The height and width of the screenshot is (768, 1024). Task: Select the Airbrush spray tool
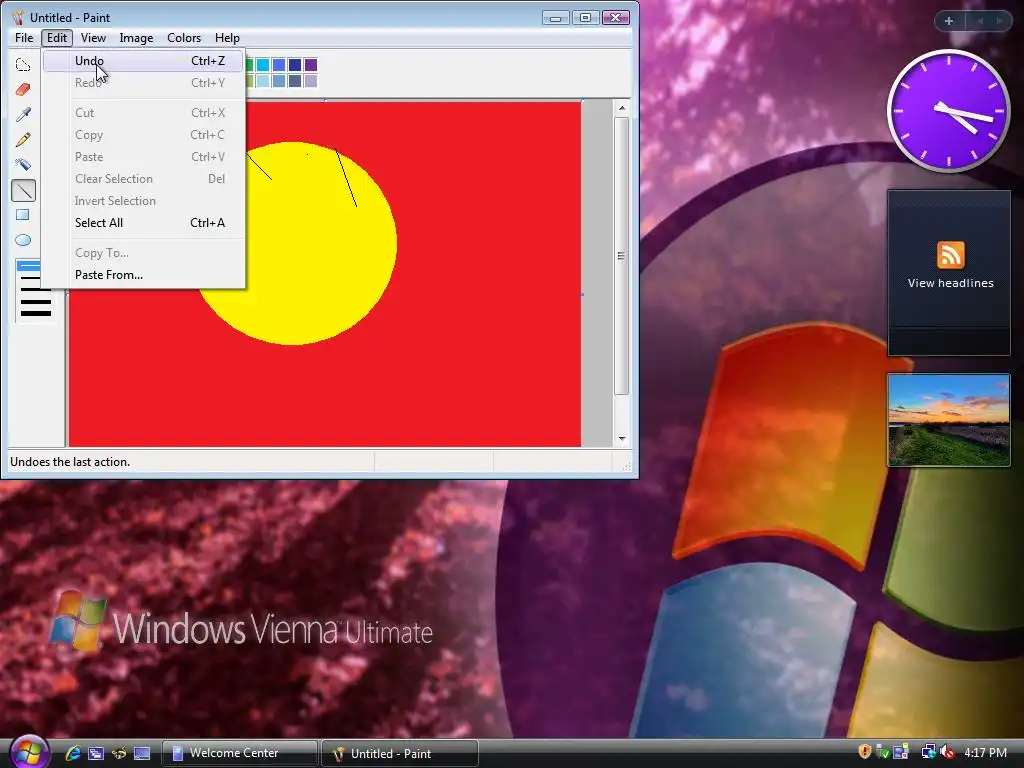(23, 165)
